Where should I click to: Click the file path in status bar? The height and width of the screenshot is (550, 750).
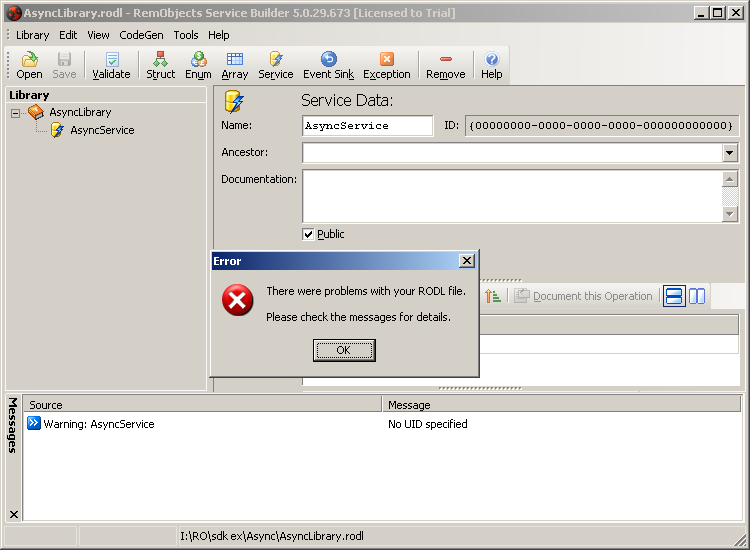click(x=272, y=536)
